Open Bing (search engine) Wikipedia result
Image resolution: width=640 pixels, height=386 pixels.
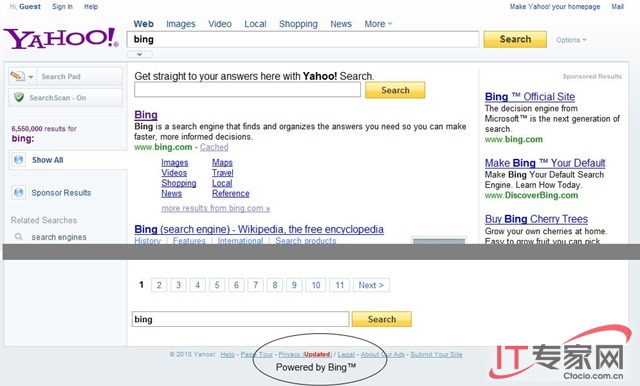coord(259,229)
